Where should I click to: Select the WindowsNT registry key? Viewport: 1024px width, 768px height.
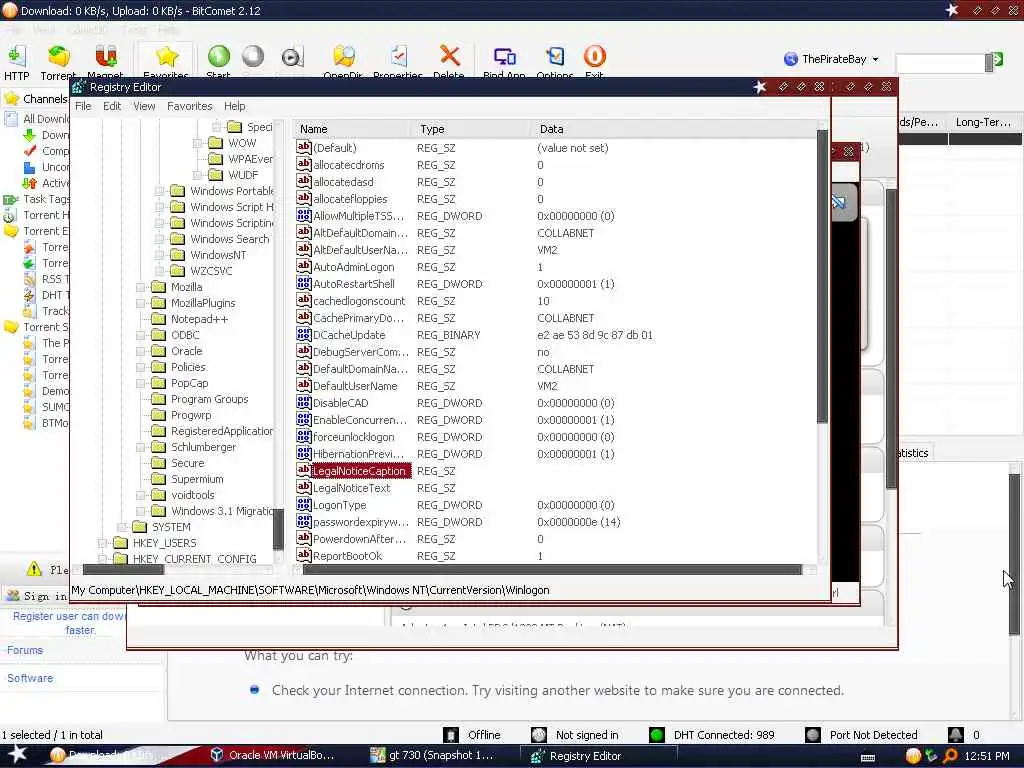pos(218,255)
